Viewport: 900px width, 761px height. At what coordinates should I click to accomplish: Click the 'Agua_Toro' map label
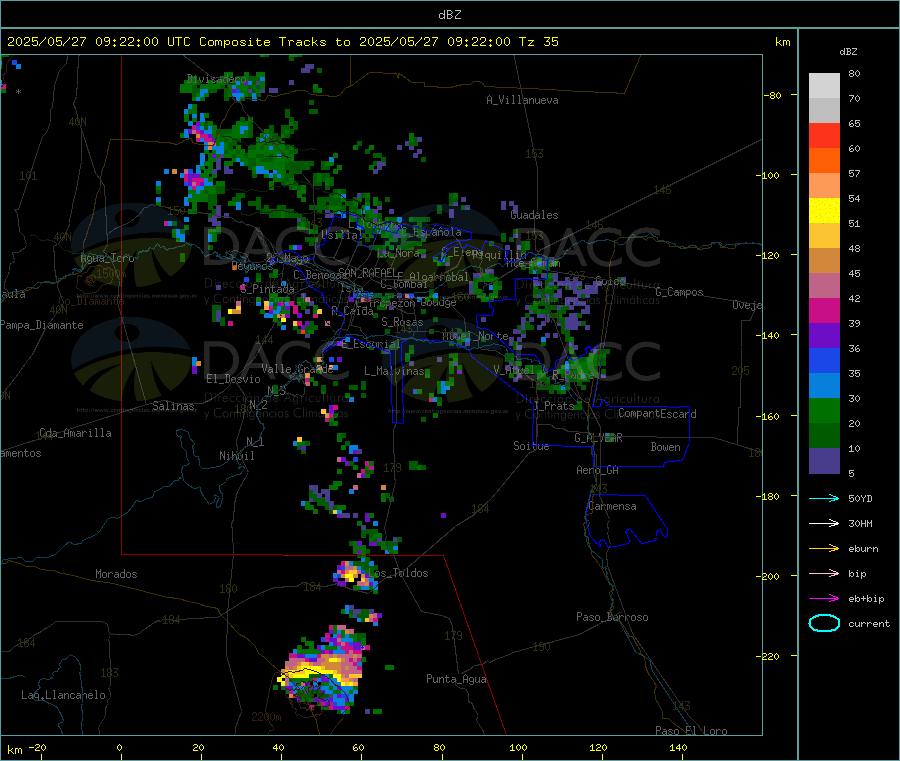107,258
